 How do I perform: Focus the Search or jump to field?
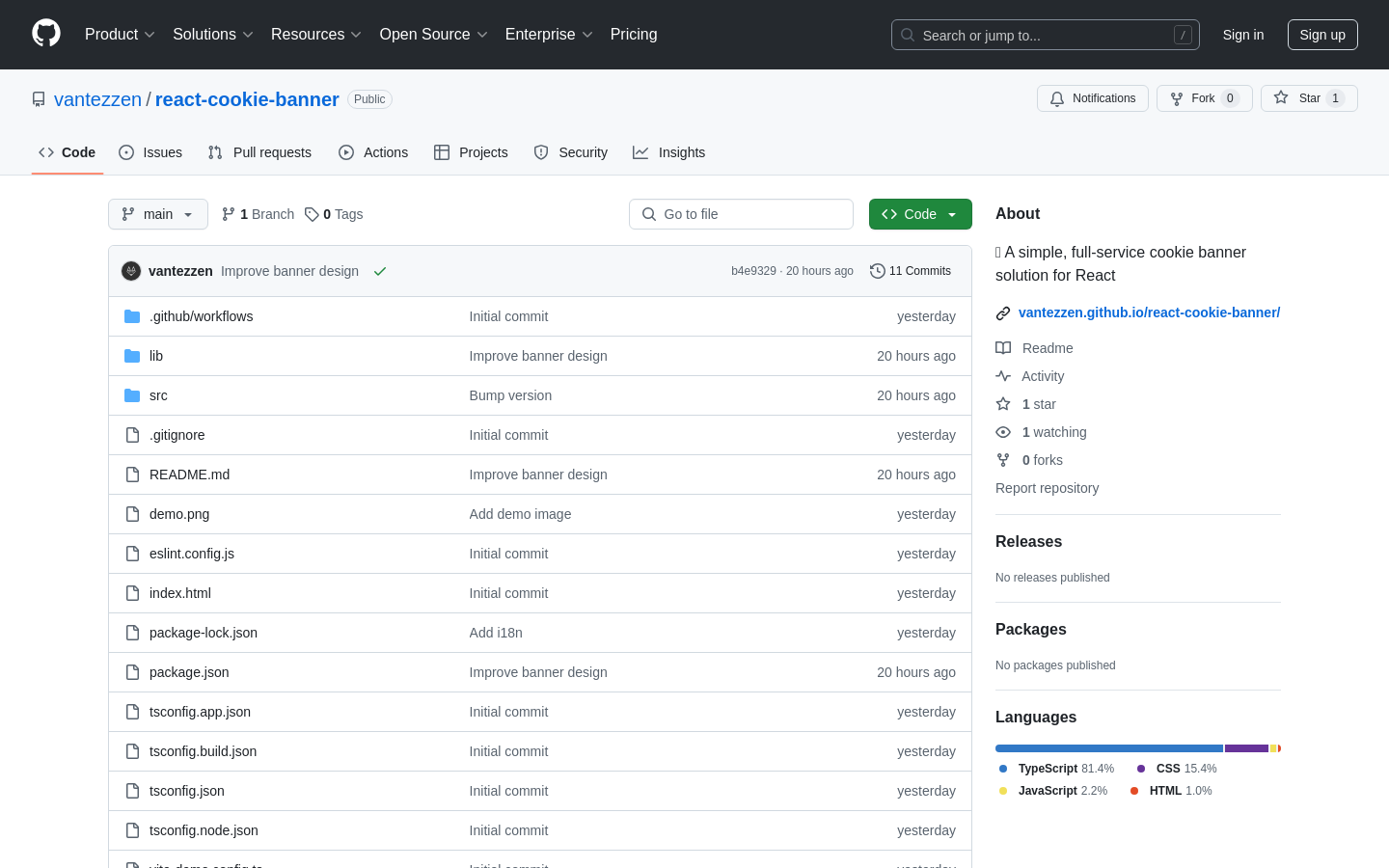tap(1046, 35)
